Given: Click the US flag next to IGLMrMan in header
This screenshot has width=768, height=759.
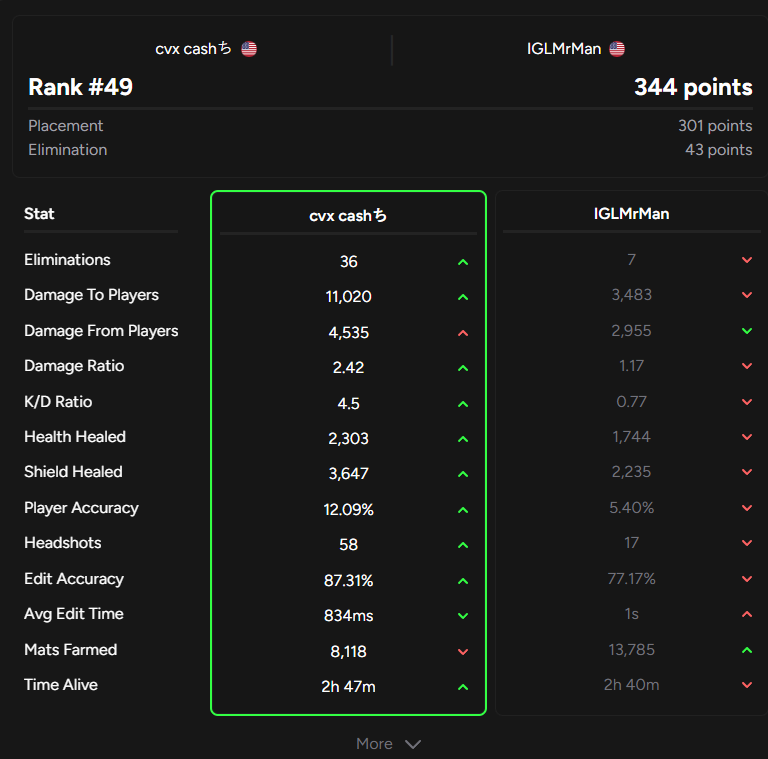Looking at the screenshot, I should coord(617,49).
